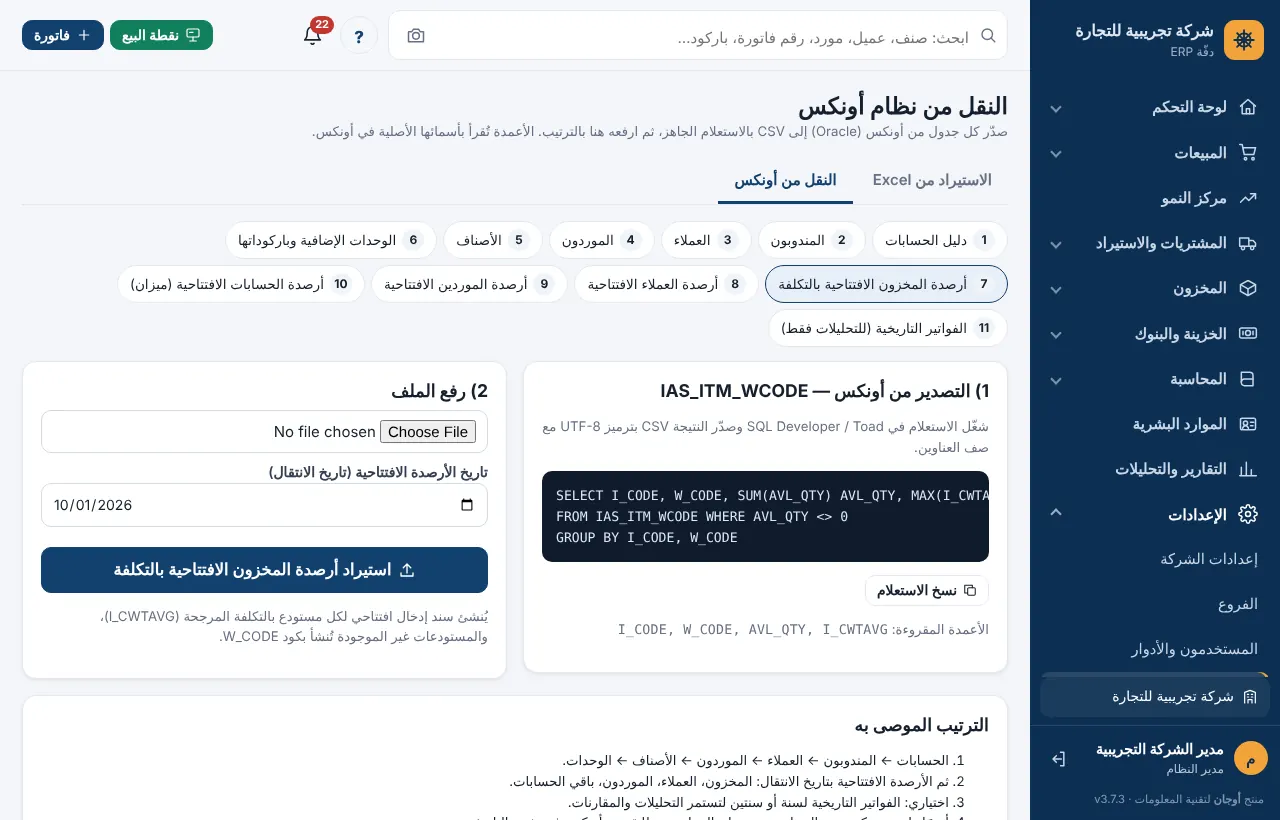Click the global search input field

pos(698,36)
